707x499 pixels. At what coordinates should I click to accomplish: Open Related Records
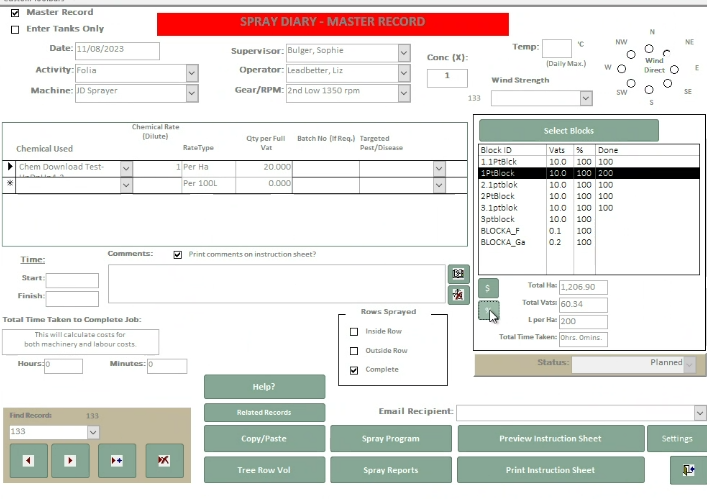pyautogui.click(x=264, y=412)
